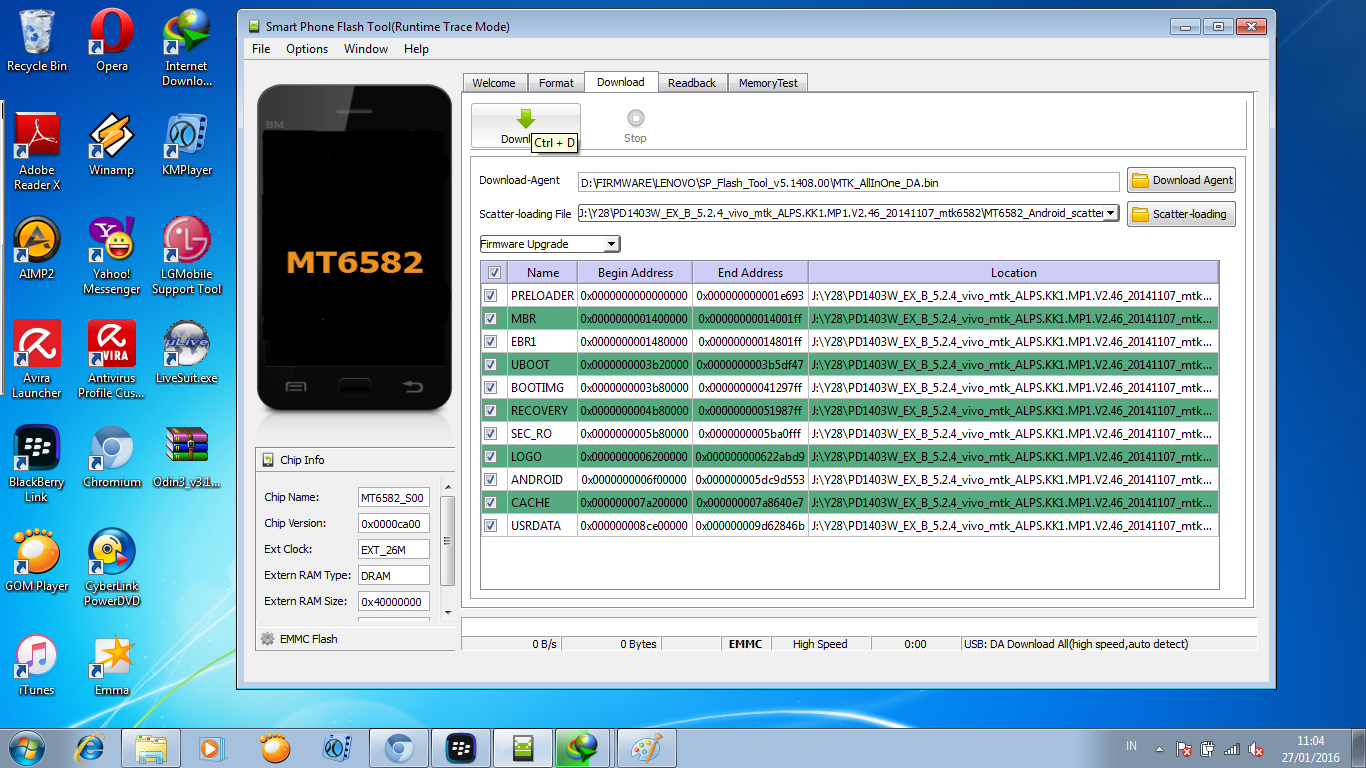Click the Stop icon in toolbar
The image size is (1366, 768).
(635, 118)
